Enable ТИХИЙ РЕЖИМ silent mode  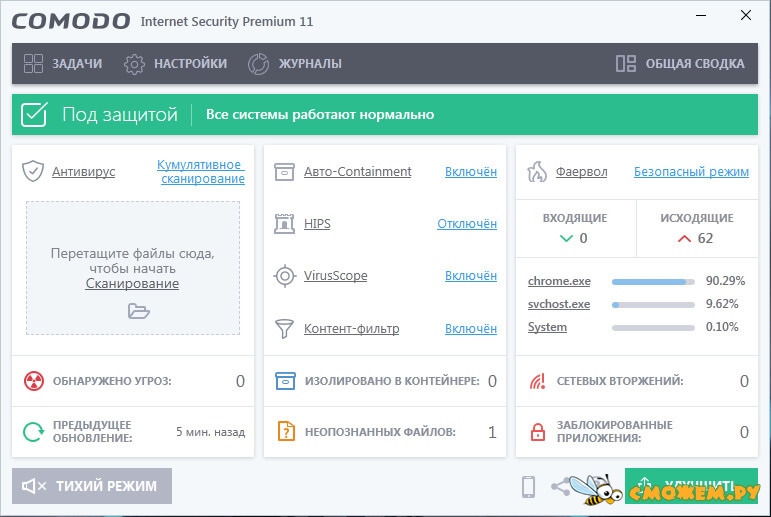[x=92, y=486]
